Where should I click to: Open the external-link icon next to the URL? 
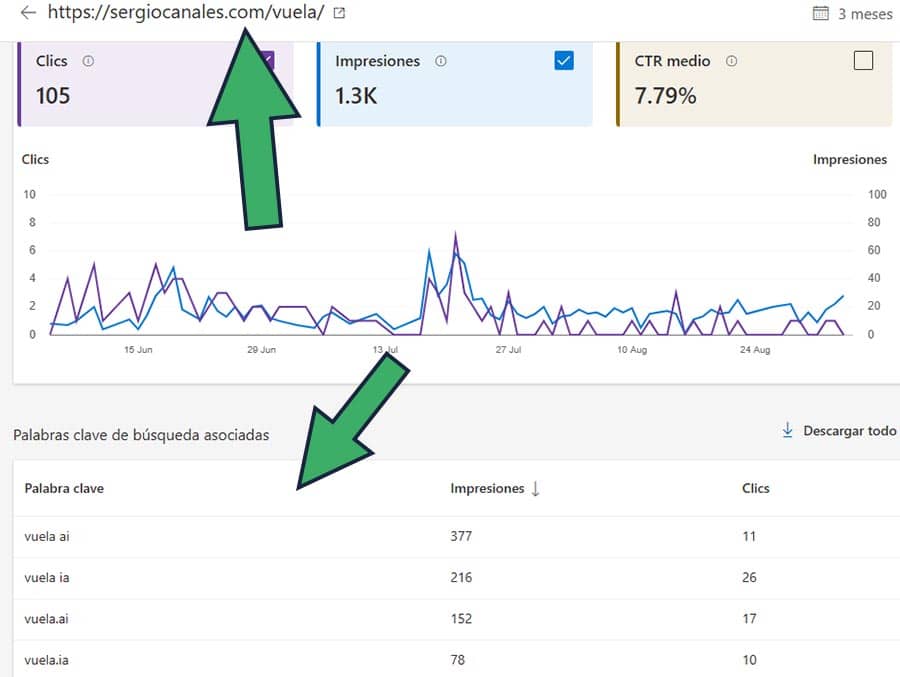pos(338,14)
